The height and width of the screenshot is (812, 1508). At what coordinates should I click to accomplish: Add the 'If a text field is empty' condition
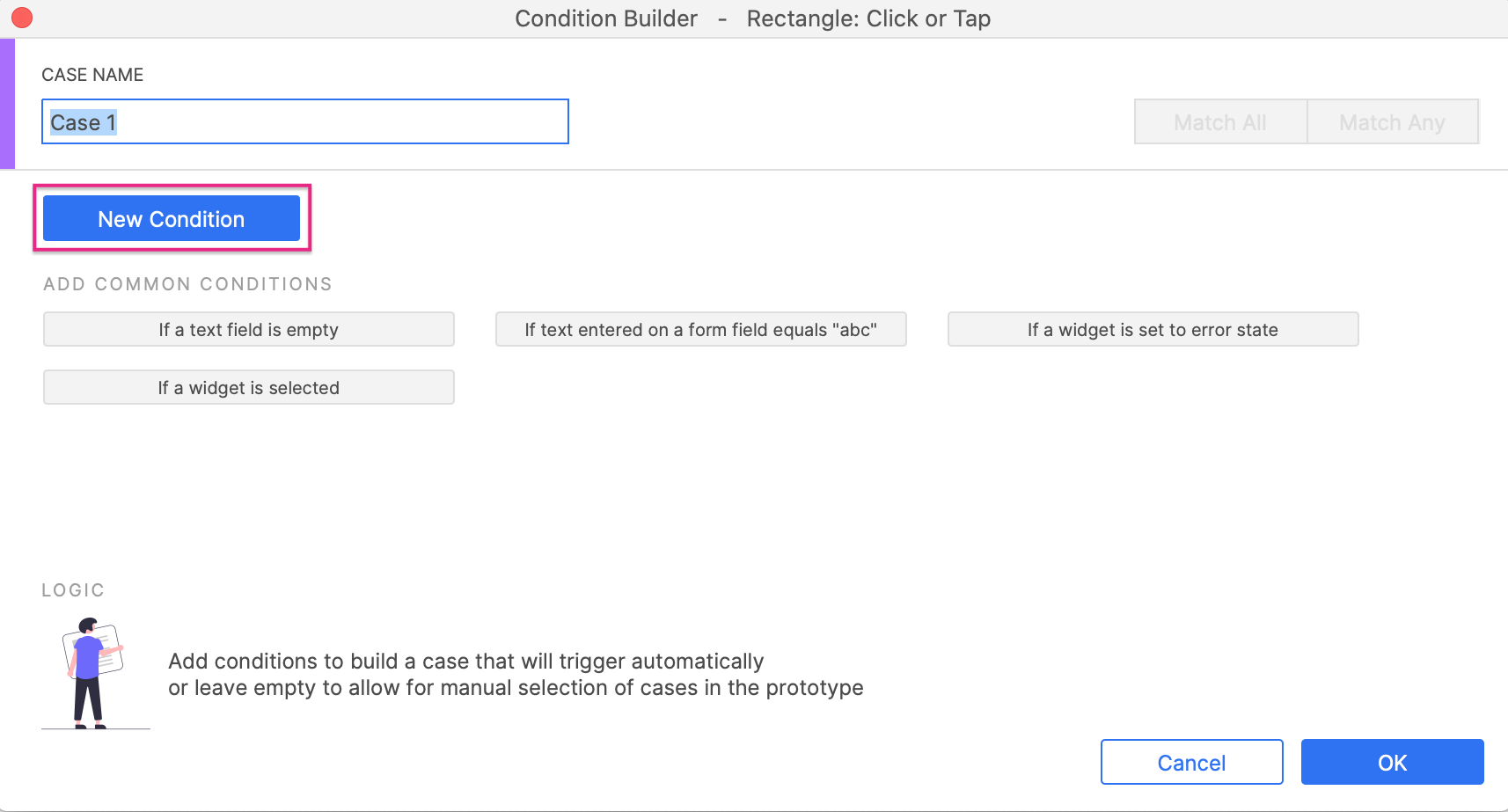click(x=248, y=330)
